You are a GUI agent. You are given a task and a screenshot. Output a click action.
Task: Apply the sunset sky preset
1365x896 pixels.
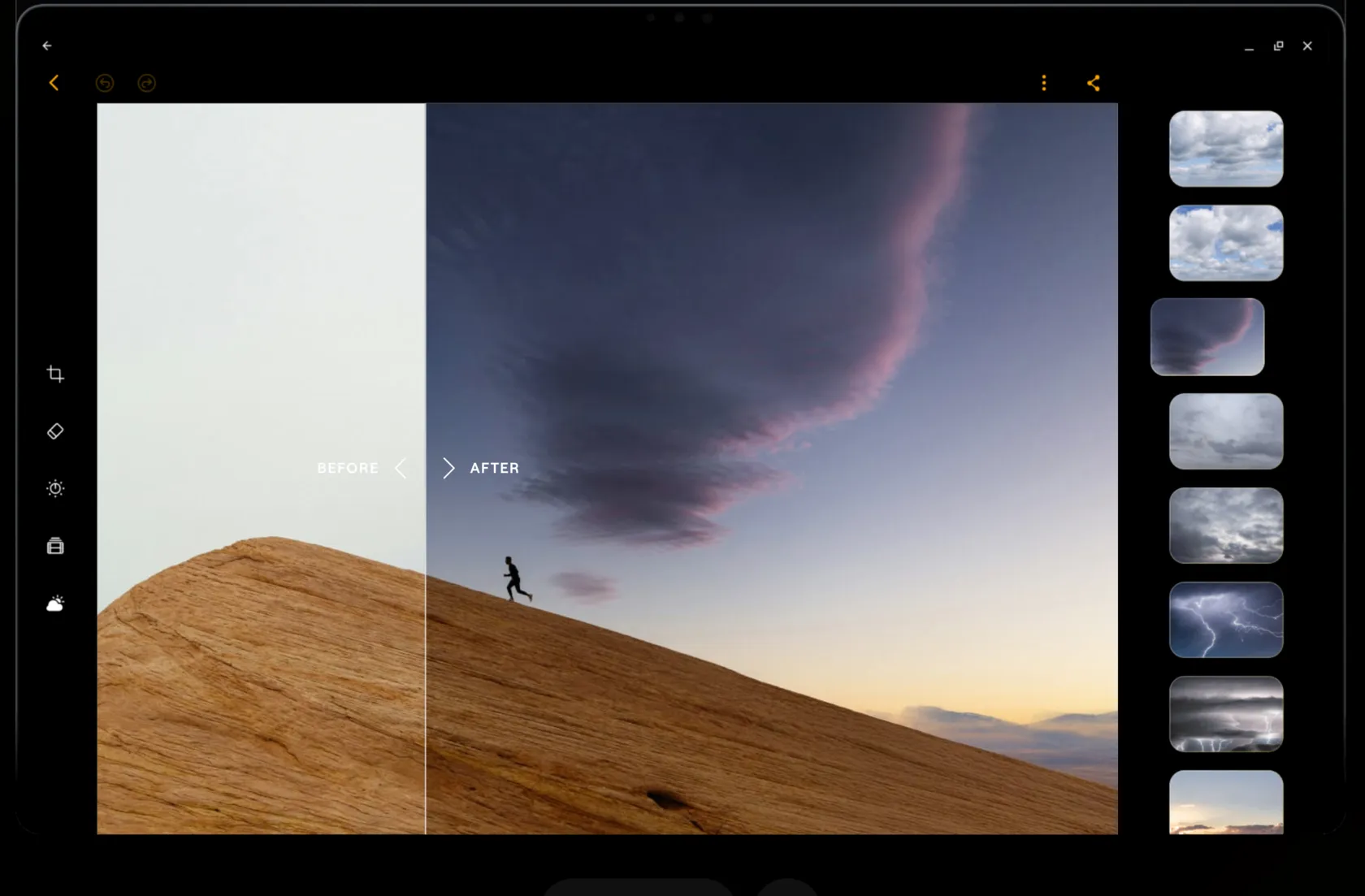1226,804
